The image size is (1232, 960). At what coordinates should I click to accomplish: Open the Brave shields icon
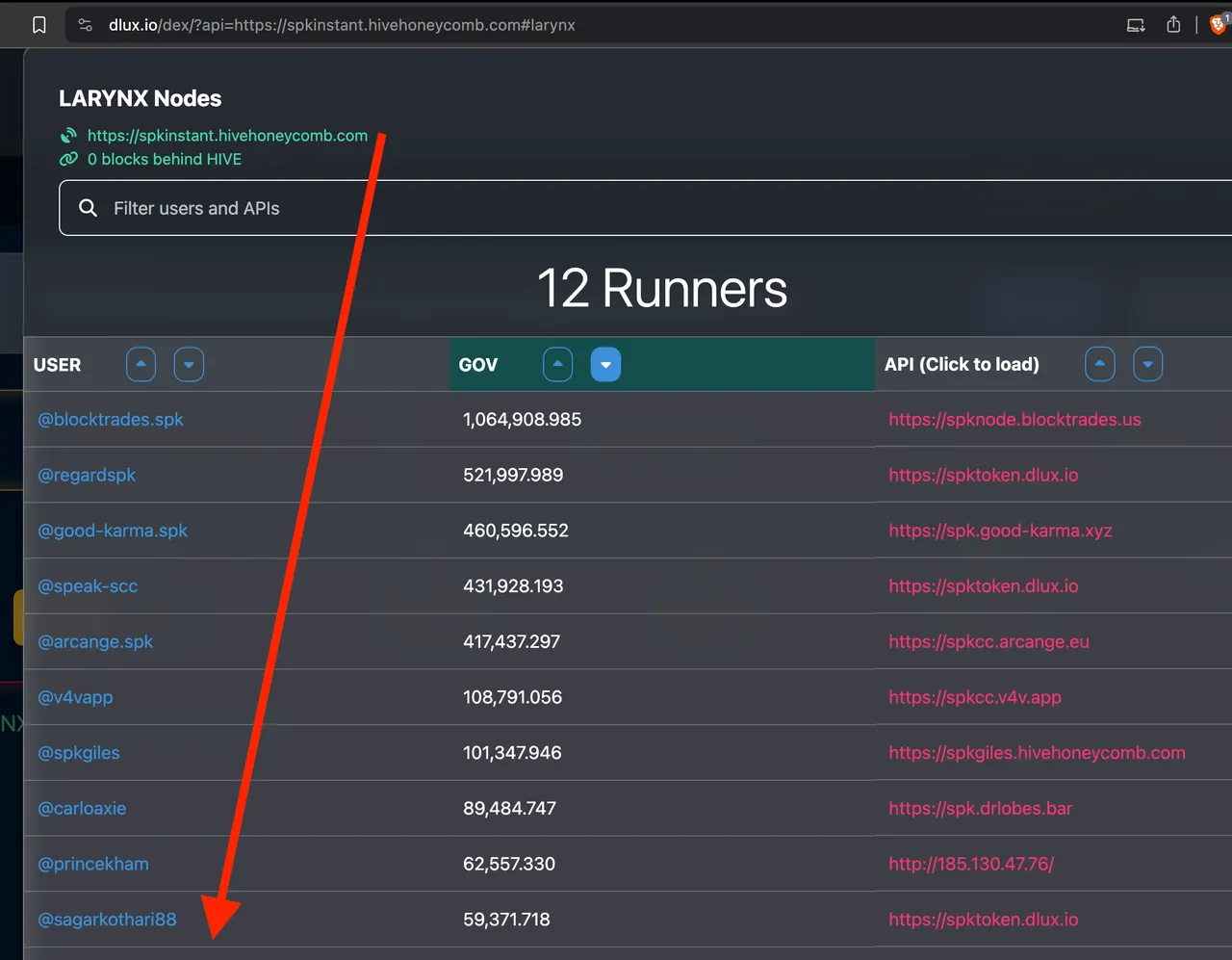tap(1219, 24)
